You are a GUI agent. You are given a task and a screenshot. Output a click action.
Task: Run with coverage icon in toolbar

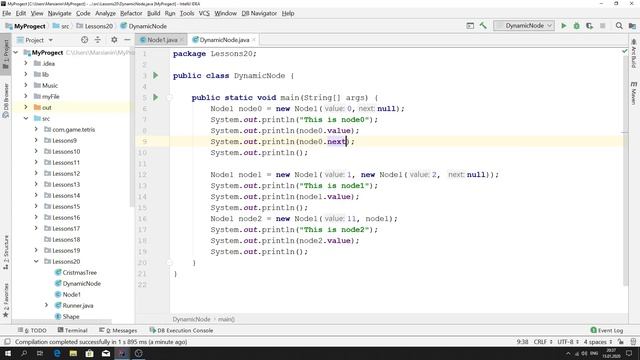pyautogui.click(x=589, y=26)
